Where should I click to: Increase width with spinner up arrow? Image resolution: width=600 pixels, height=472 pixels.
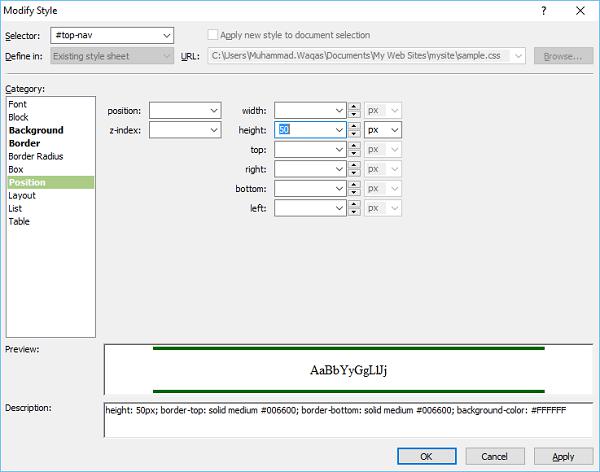[354, 107]
